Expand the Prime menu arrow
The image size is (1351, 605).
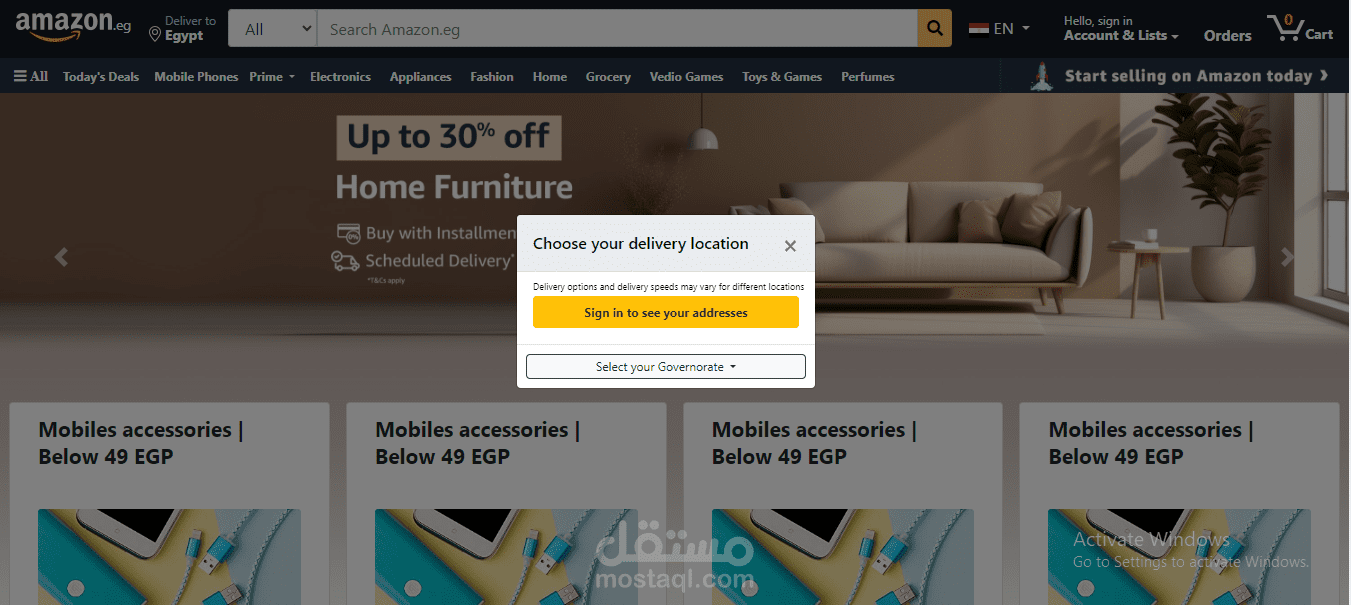291,77
